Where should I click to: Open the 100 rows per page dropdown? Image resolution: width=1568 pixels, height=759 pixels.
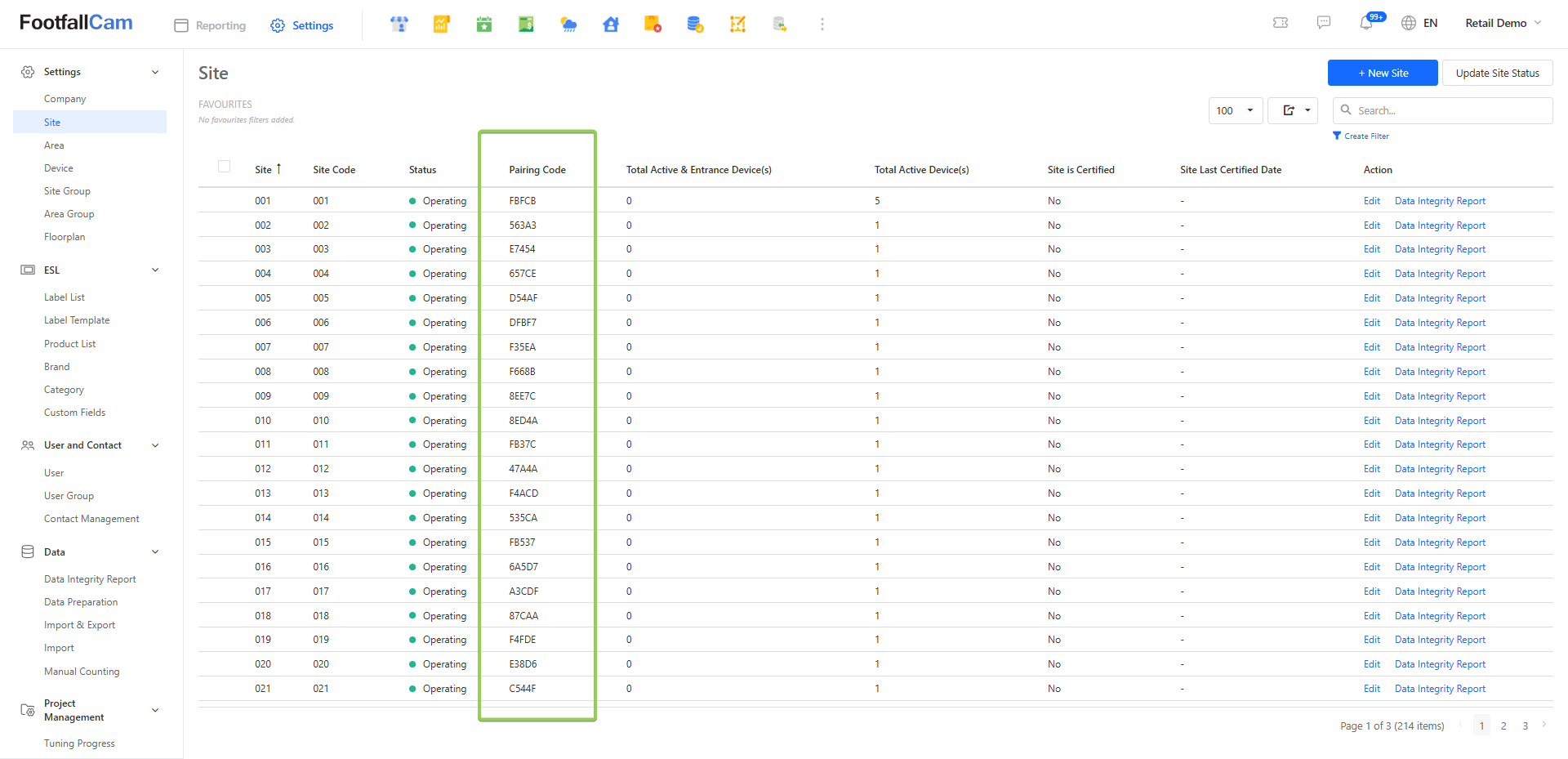coord(1235,110)
